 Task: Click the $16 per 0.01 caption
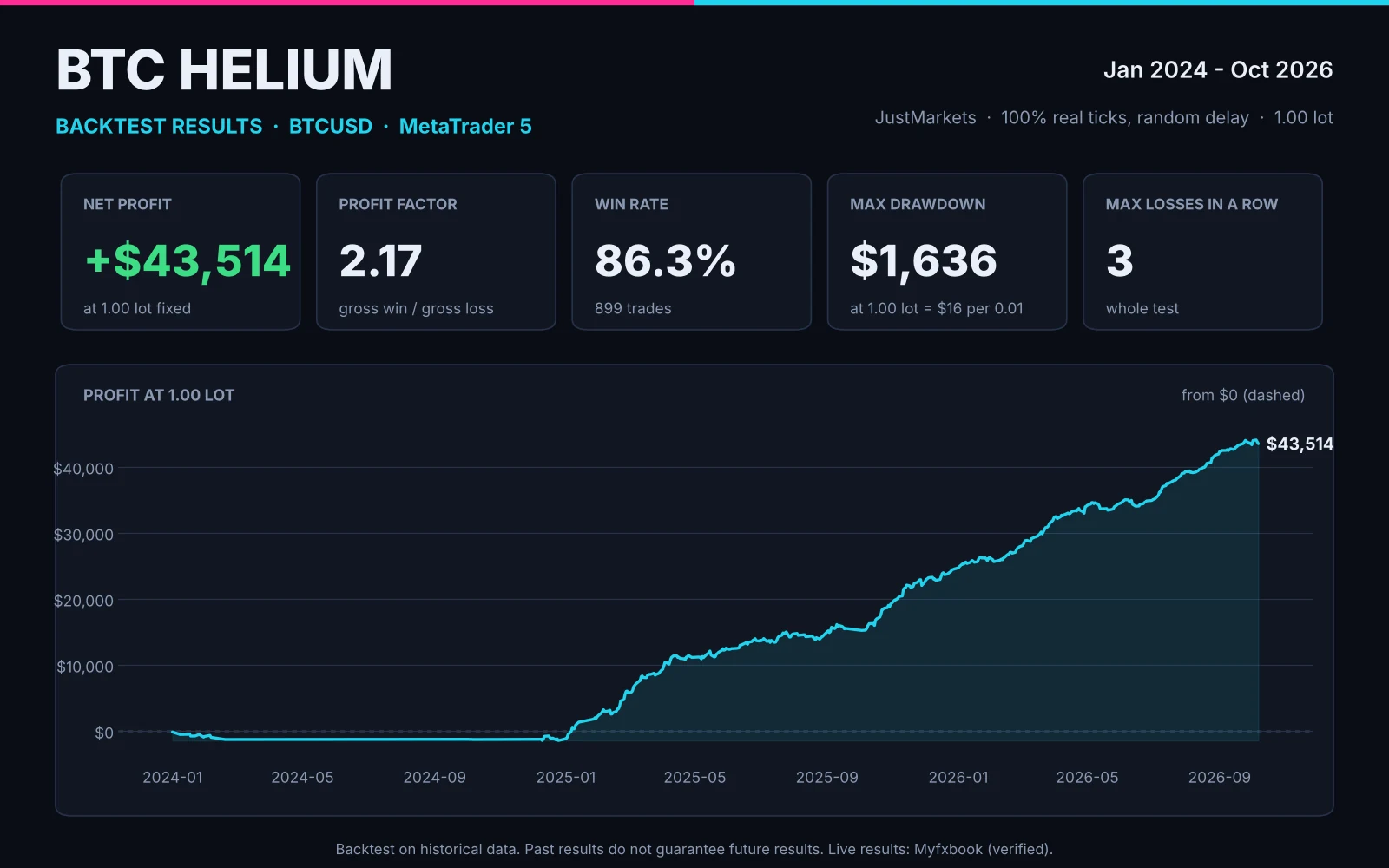[x=980, y=308]
